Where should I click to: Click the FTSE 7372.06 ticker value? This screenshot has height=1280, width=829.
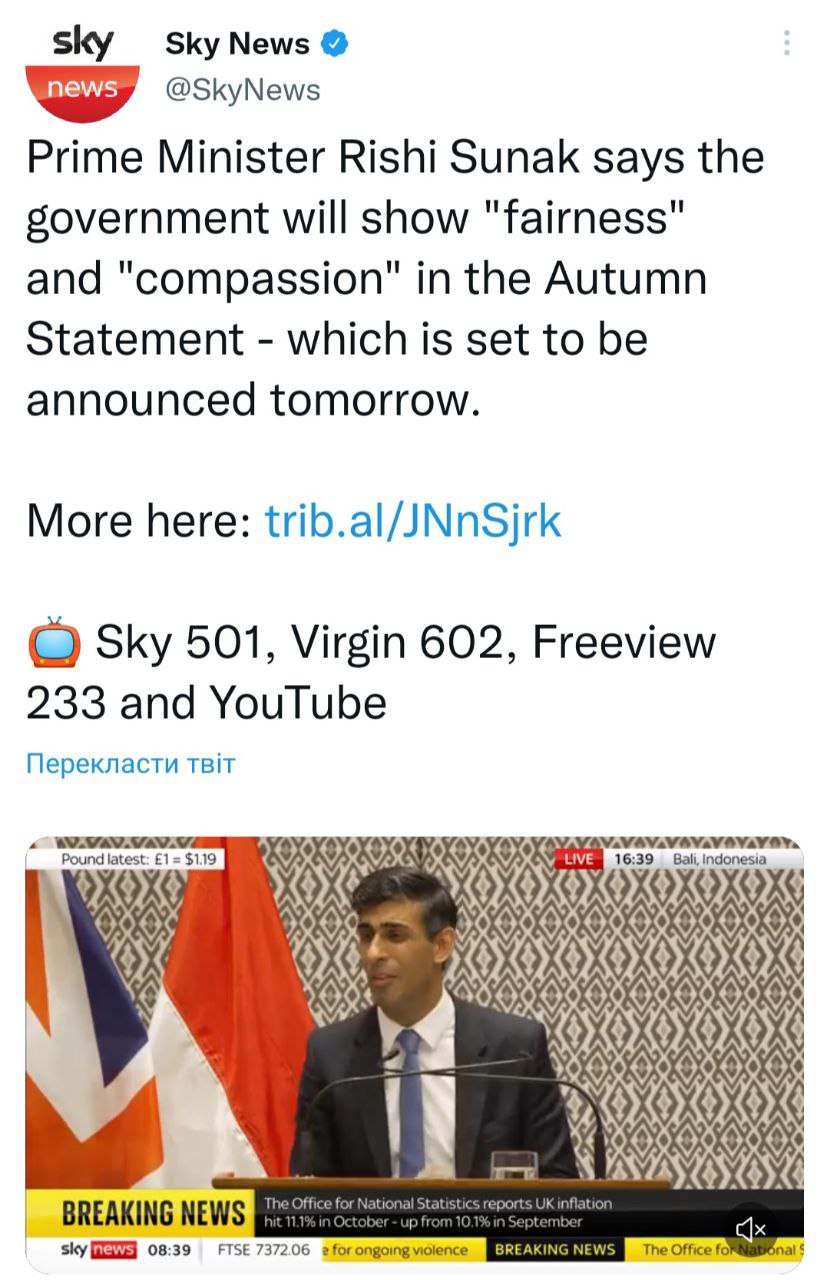(264, 1250)
